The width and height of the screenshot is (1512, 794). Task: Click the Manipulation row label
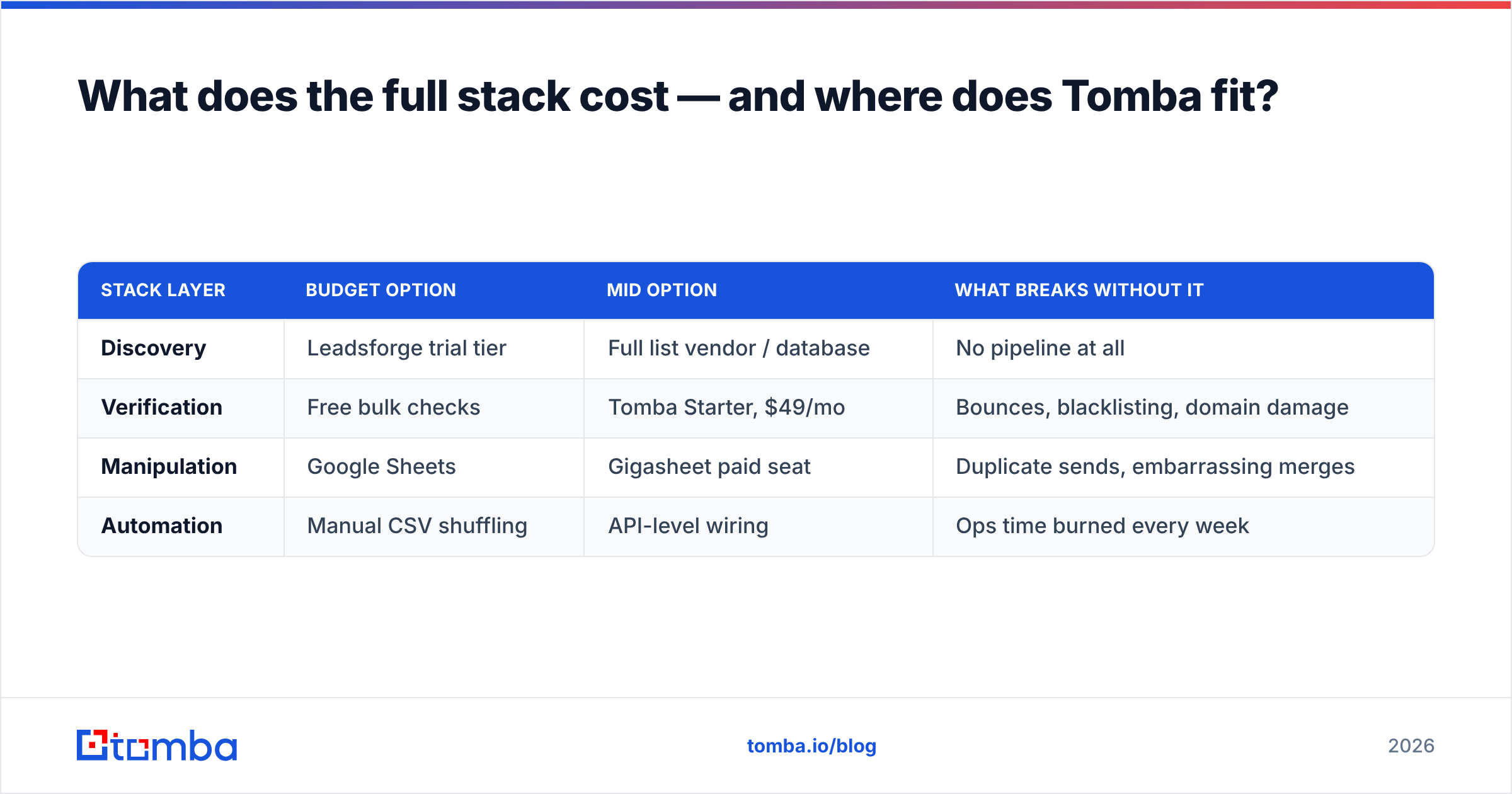(169, 467)
